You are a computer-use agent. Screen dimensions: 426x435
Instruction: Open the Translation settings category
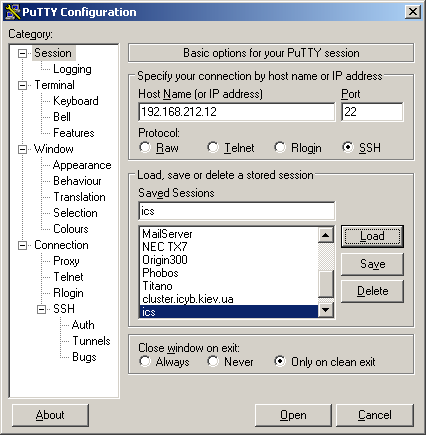tap(79, 197)
